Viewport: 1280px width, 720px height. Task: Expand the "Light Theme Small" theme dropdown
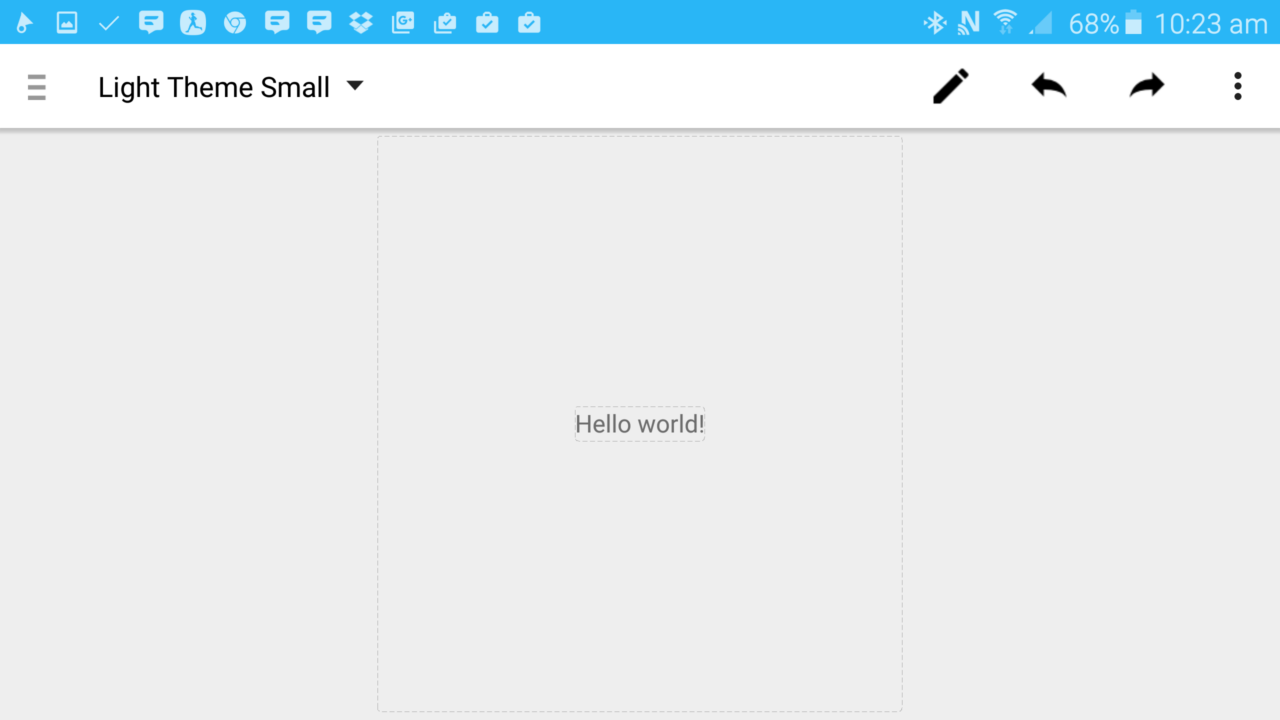tap(355, 87)
